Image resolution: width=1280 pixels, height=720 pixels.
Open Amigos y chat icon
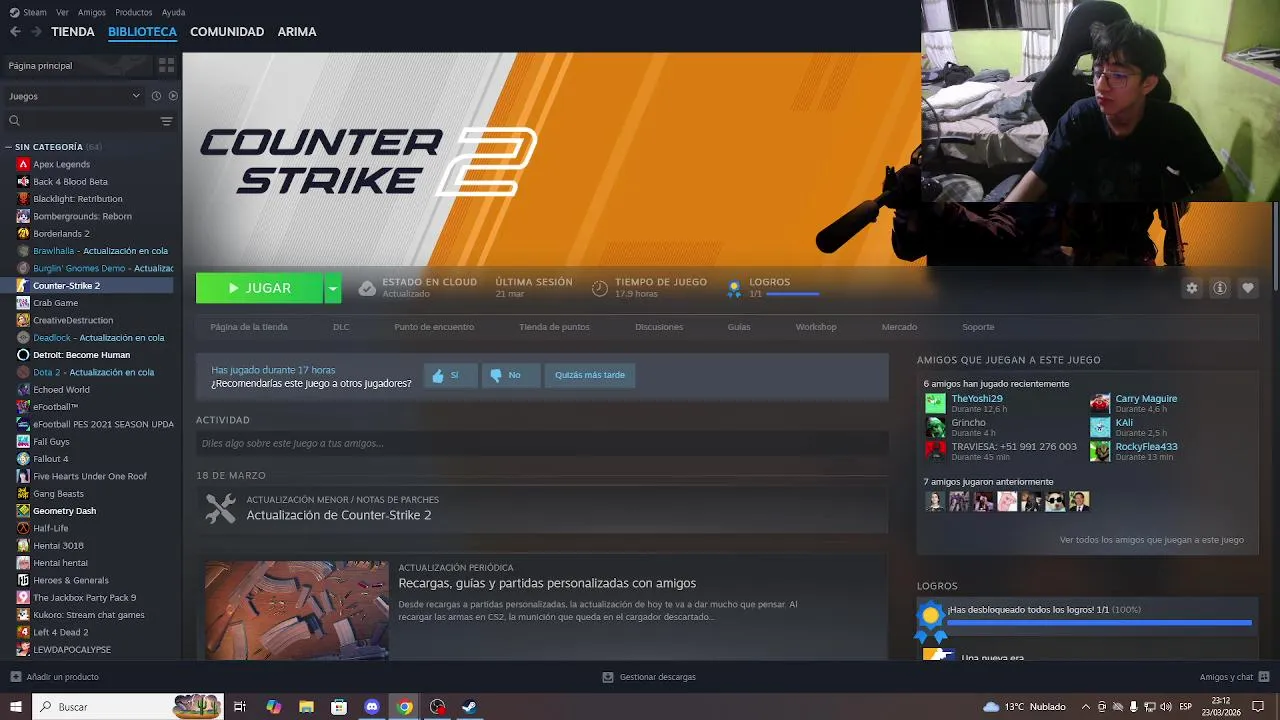coord(1263,677)
